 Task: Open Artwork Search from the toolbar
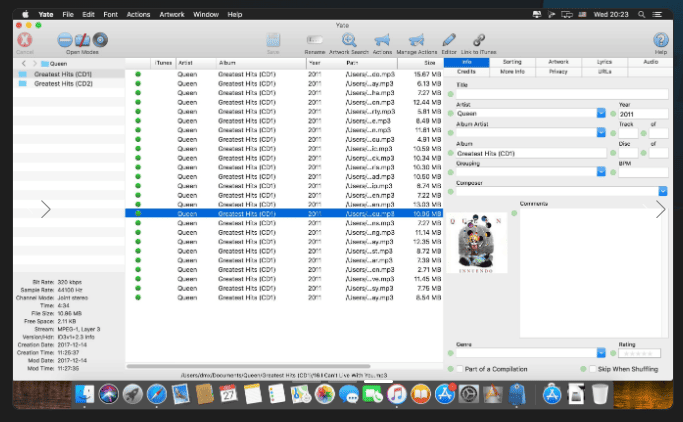click(x=349, y=41)
